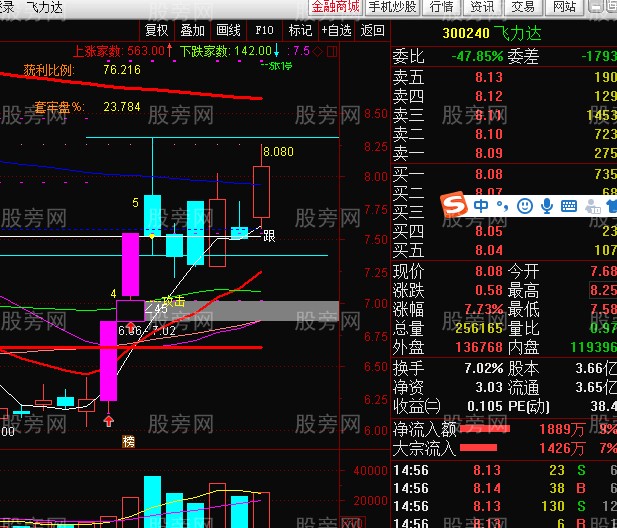Open the 复权 toolbar option
The image size is (617, 528).
(x=157, y=30)
